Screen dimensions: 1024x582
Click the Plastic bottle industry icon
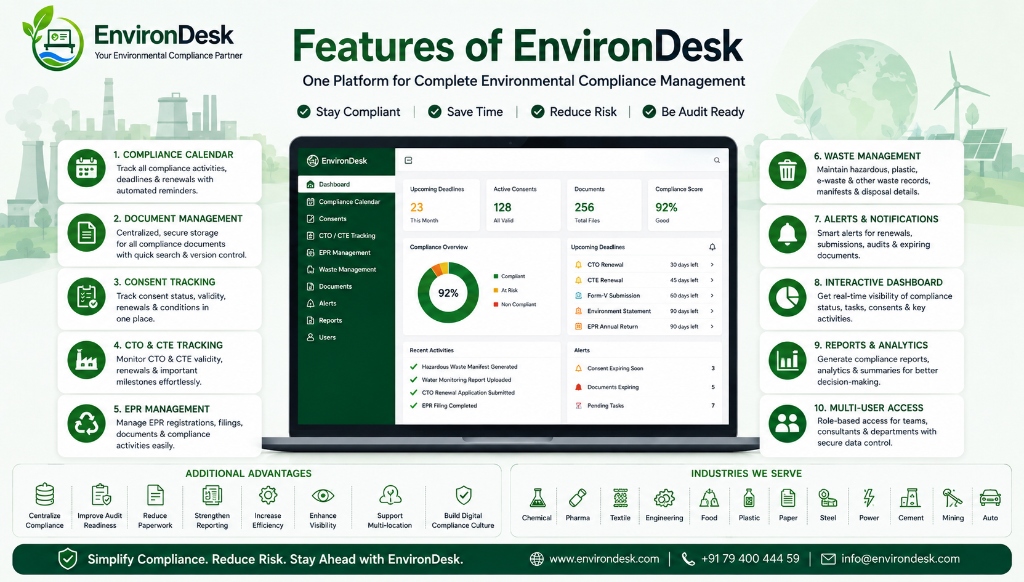tap(749, 498)
